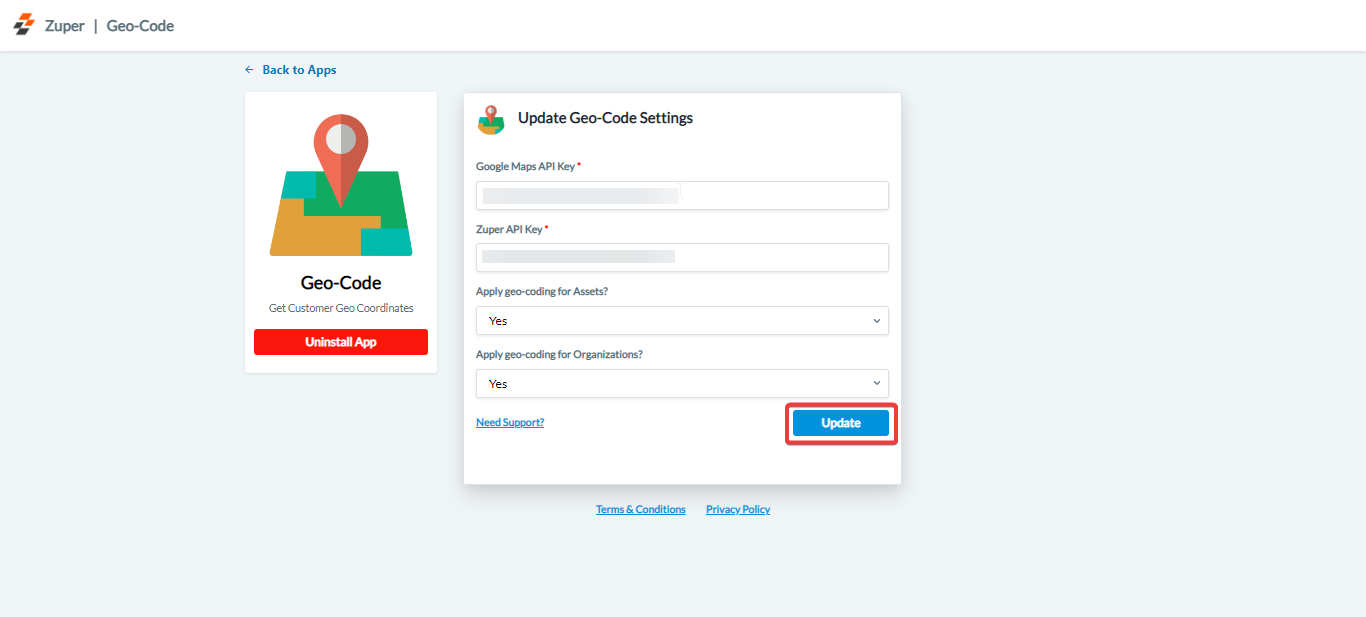Click the Update Geo-Code Settings heading

(x=605, y=118)
